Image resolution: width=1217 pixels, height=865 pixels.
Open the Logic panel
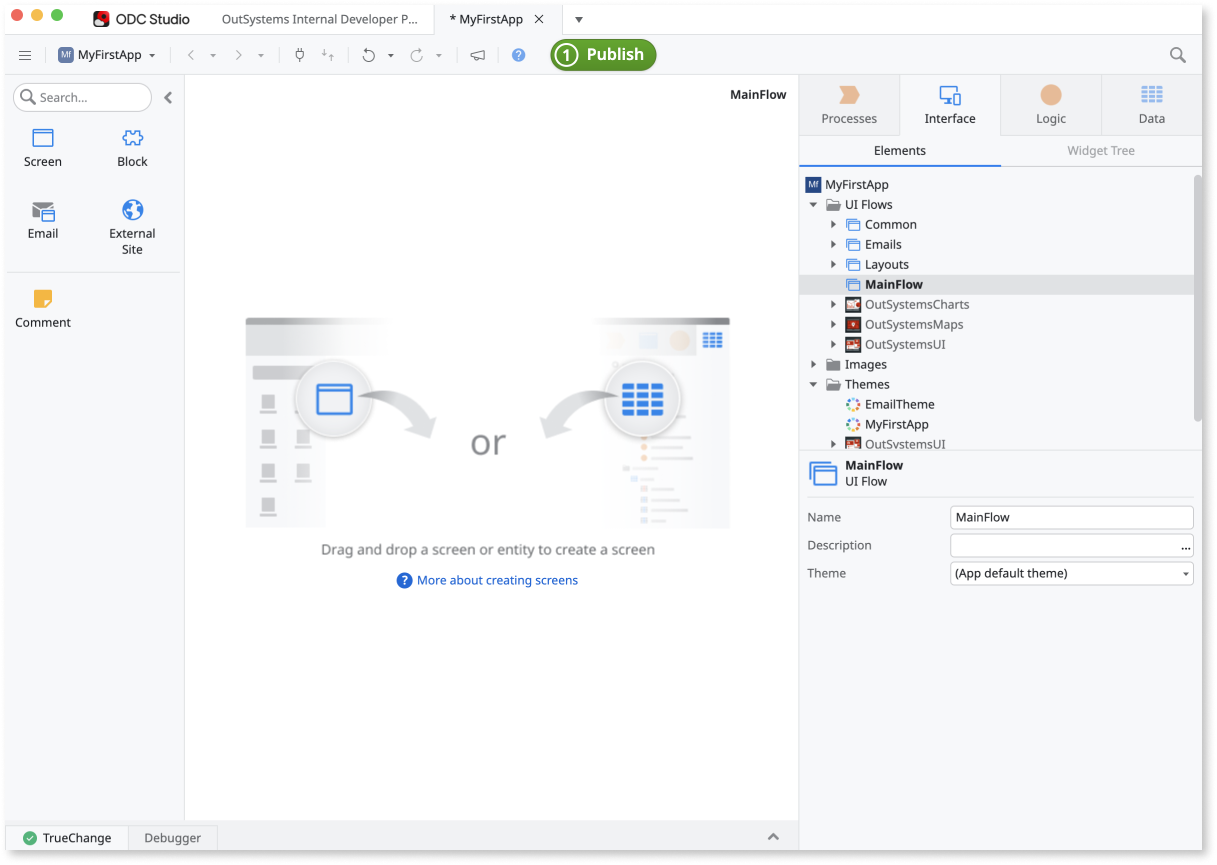[1049, 104]
